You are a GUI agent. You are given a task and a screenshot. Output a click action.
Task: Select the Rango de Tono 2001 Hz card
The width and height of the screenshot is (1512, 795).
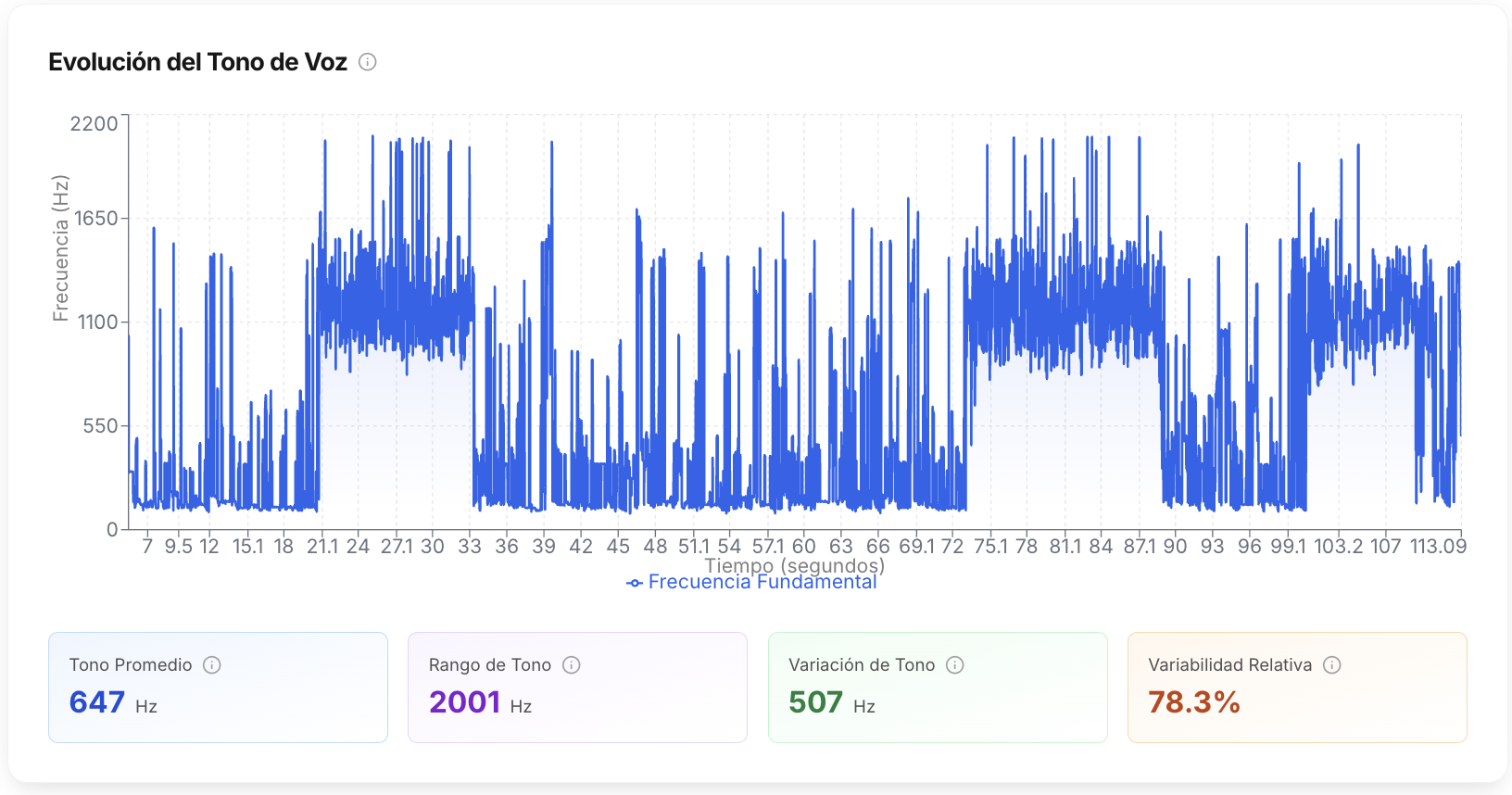[x=577, y=688]
